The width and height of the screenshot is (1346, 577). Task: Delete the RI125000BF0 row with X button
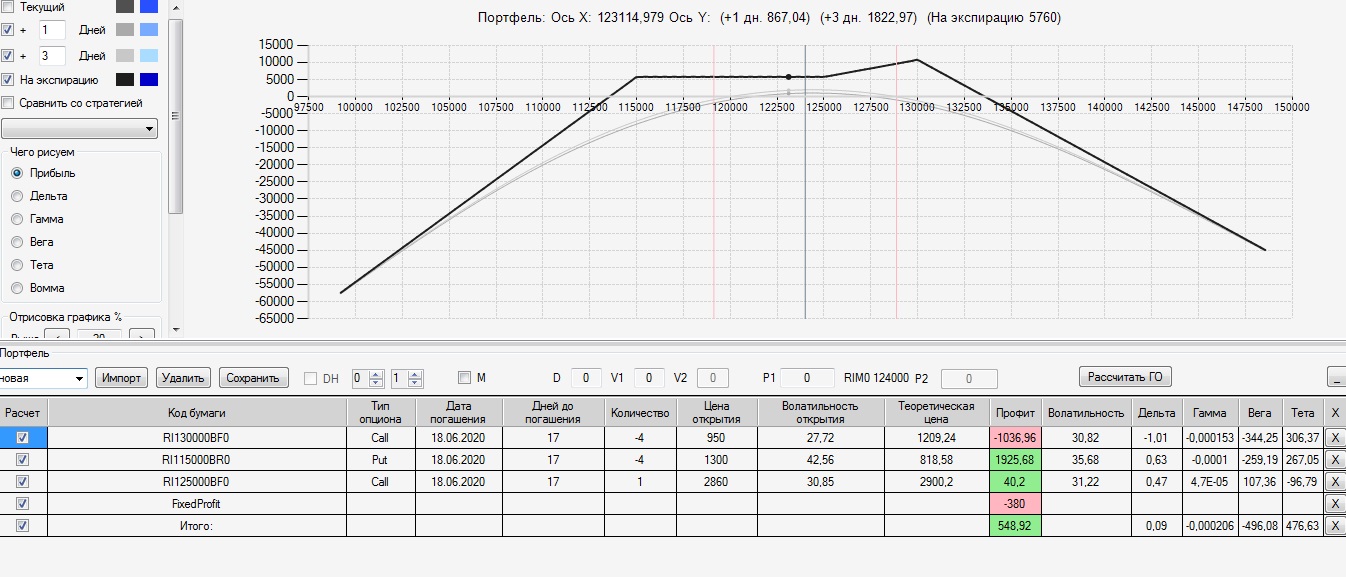1334,481
